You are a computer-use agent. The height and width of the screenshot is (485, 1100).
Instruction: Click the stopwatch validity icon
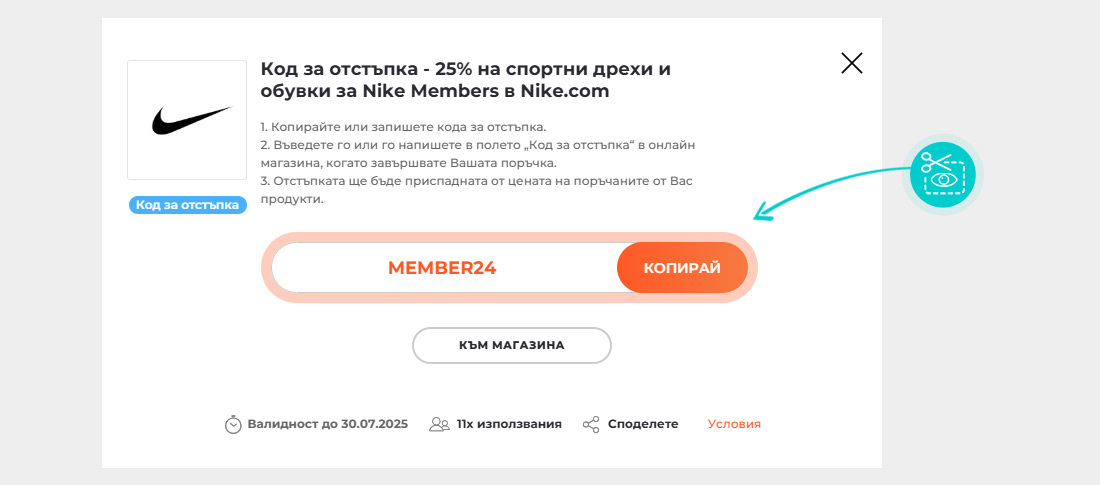tap(233, 425)
